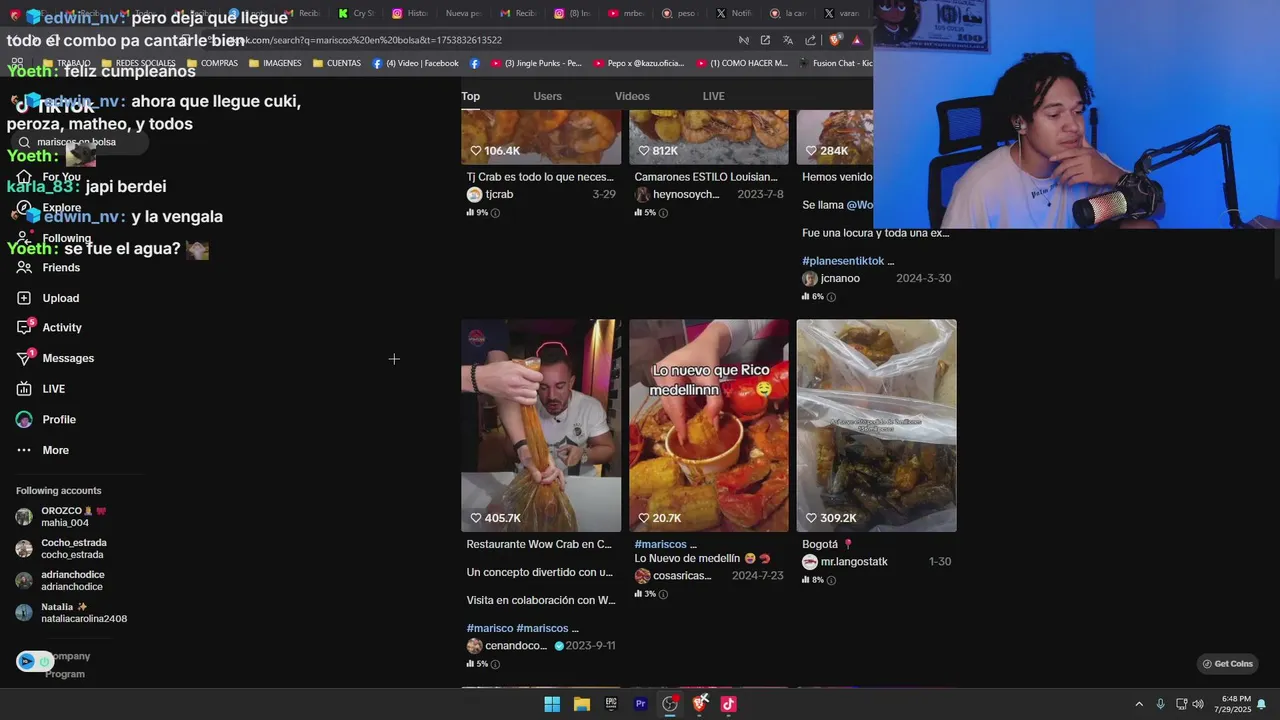Open Cocho_estrada followed account
The height and width of the screenshot is (720, 1280).
(x=62, y=549)
